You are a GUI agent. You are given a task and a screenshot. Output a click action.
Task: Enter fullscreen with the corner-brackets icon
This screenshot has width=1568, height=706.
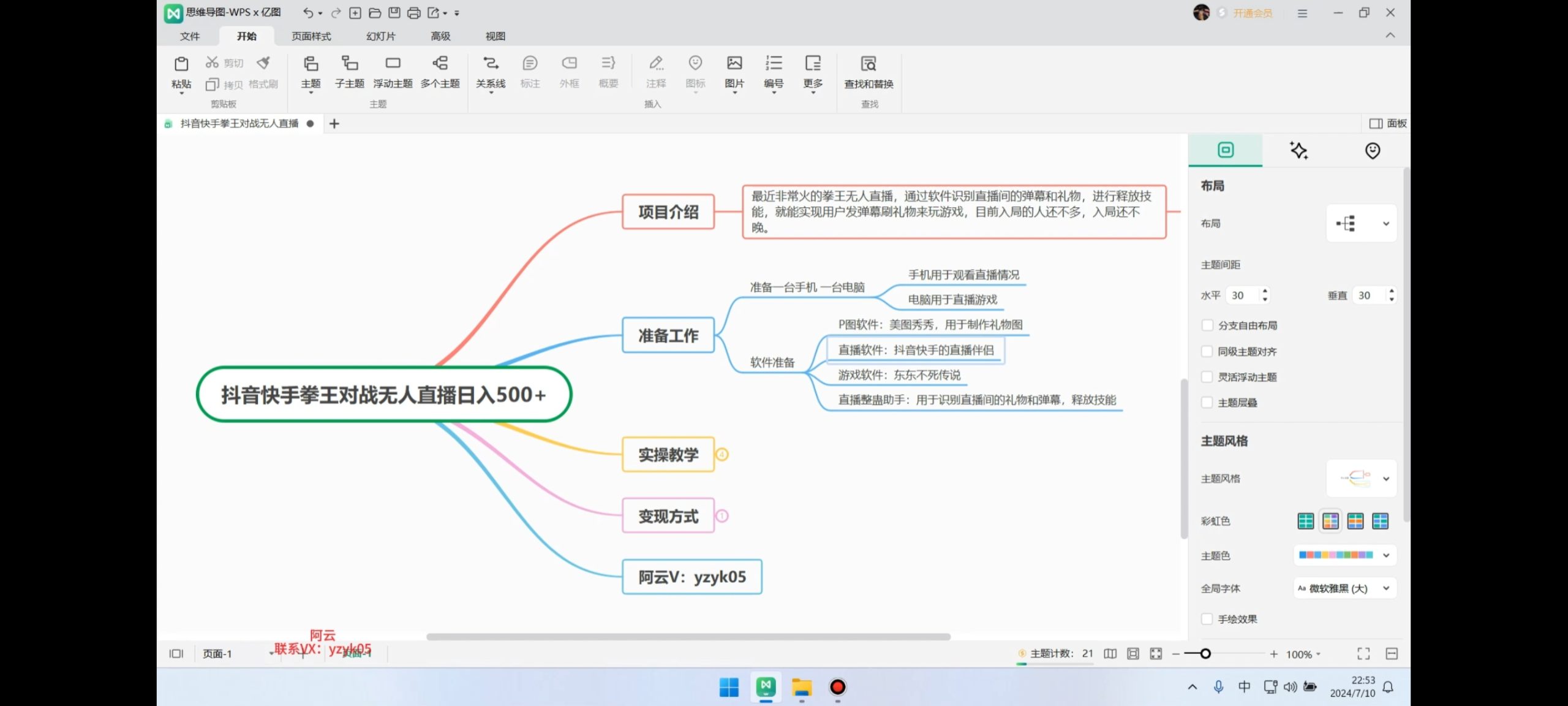pos(1363,654)
